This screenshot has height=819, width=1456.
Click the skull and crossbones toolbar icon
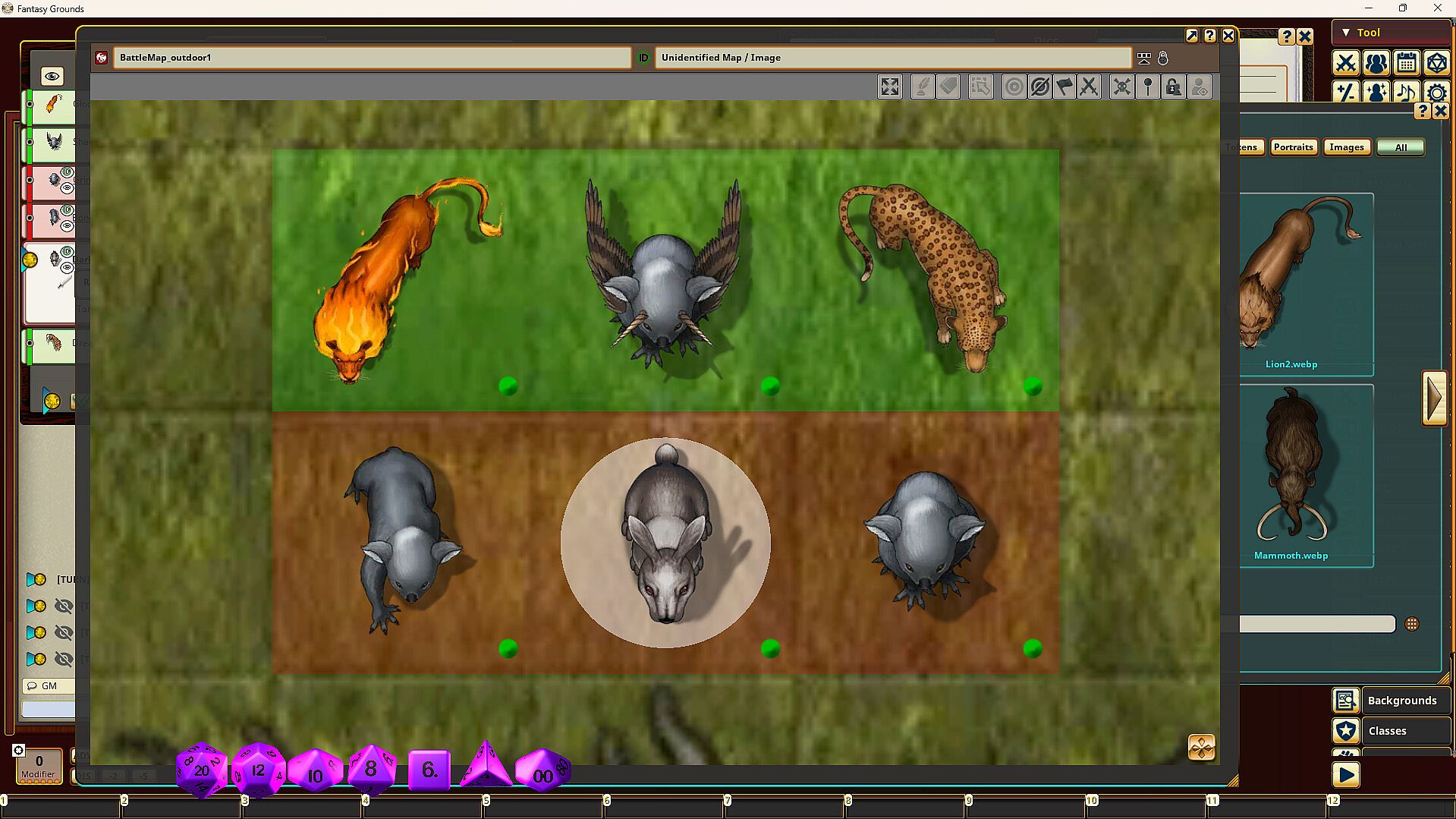pos(1121,87)
